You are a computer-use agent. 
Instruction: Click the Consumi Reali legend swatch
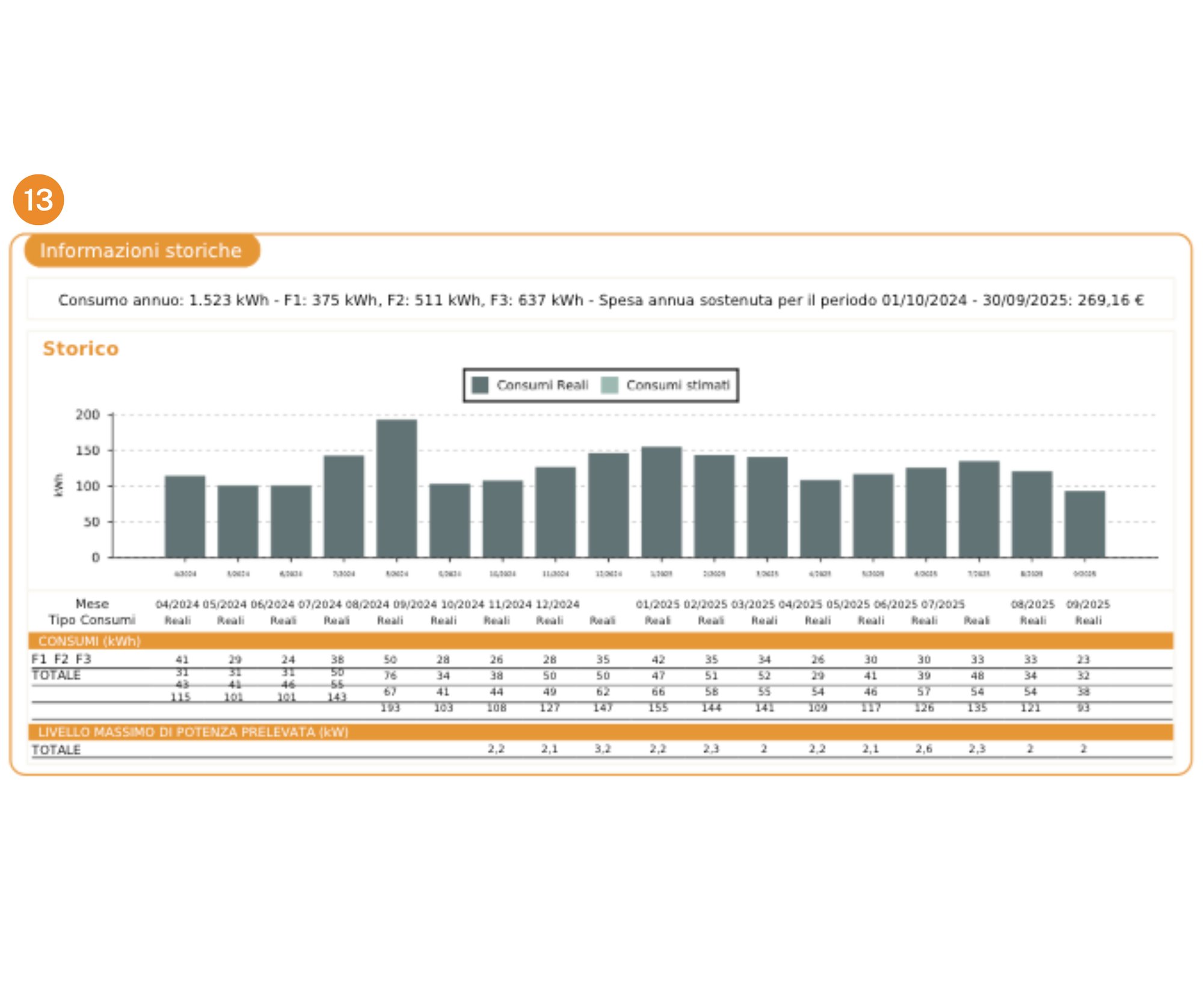click(481, 386)
